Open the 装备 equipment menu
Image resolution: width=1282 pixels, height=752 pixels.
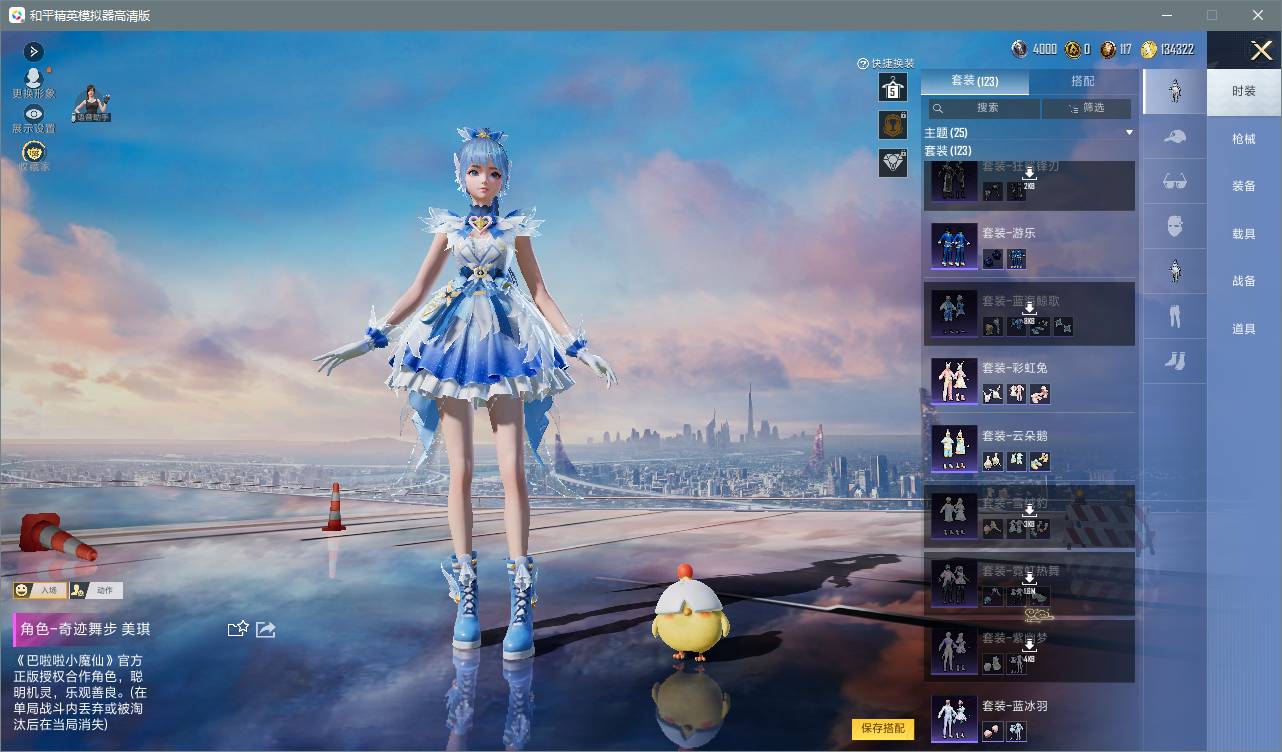coord(1244,186)
